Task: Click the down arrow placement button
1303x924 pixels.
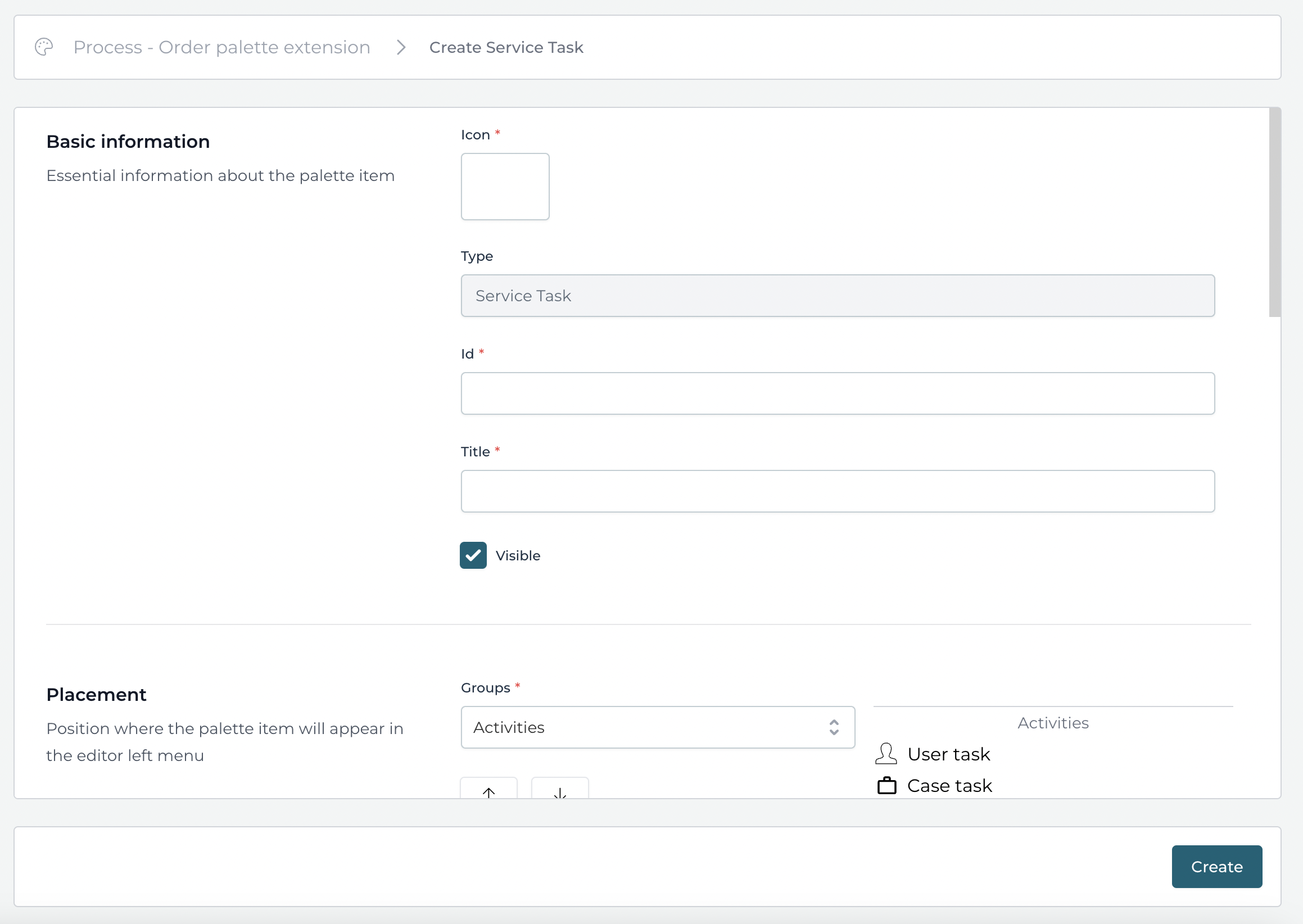Action: (559, 791)
